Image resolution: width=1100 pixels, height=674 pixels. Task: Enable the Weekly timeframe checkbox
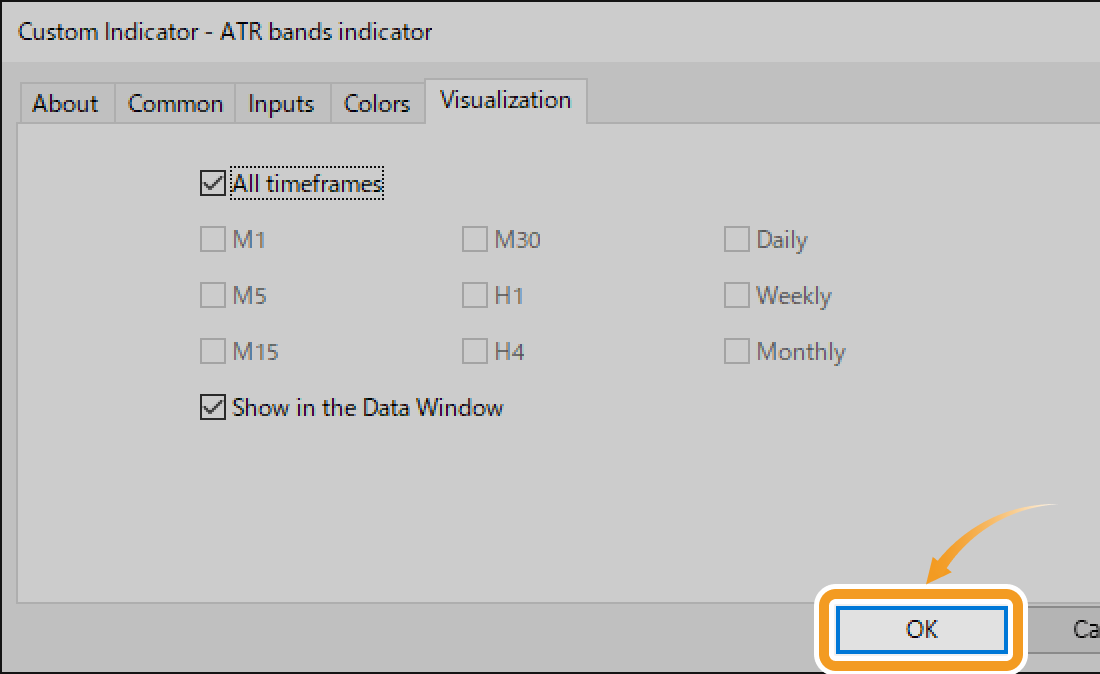click(736, 296)
